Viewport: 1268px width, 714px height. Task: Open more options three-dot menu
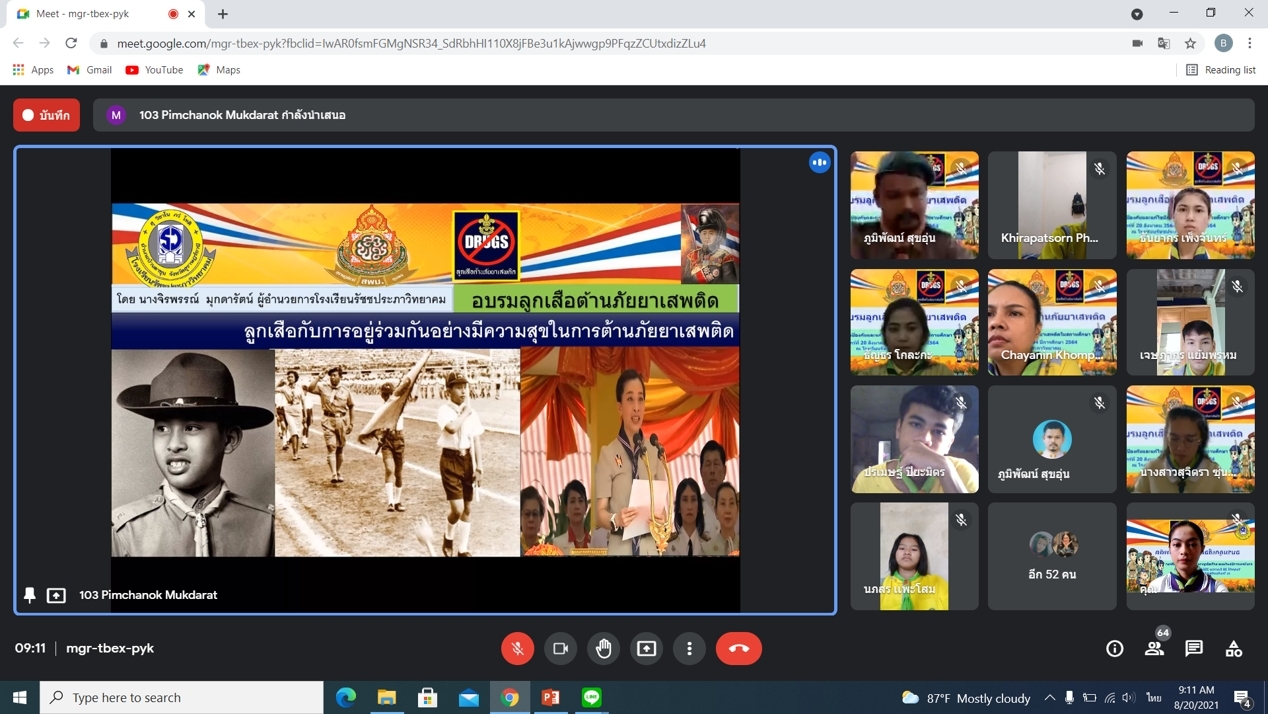[689, 648]
